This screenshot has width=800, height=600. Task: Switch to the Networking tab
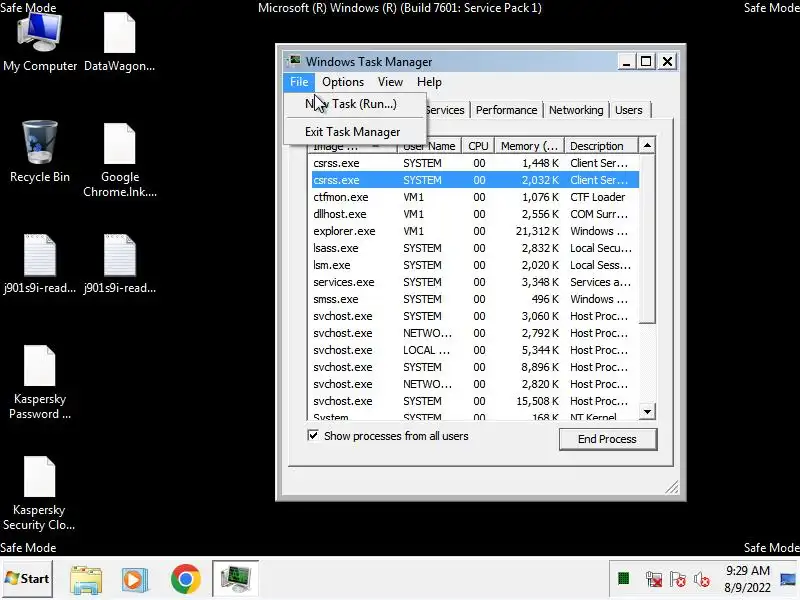(576, 110)
